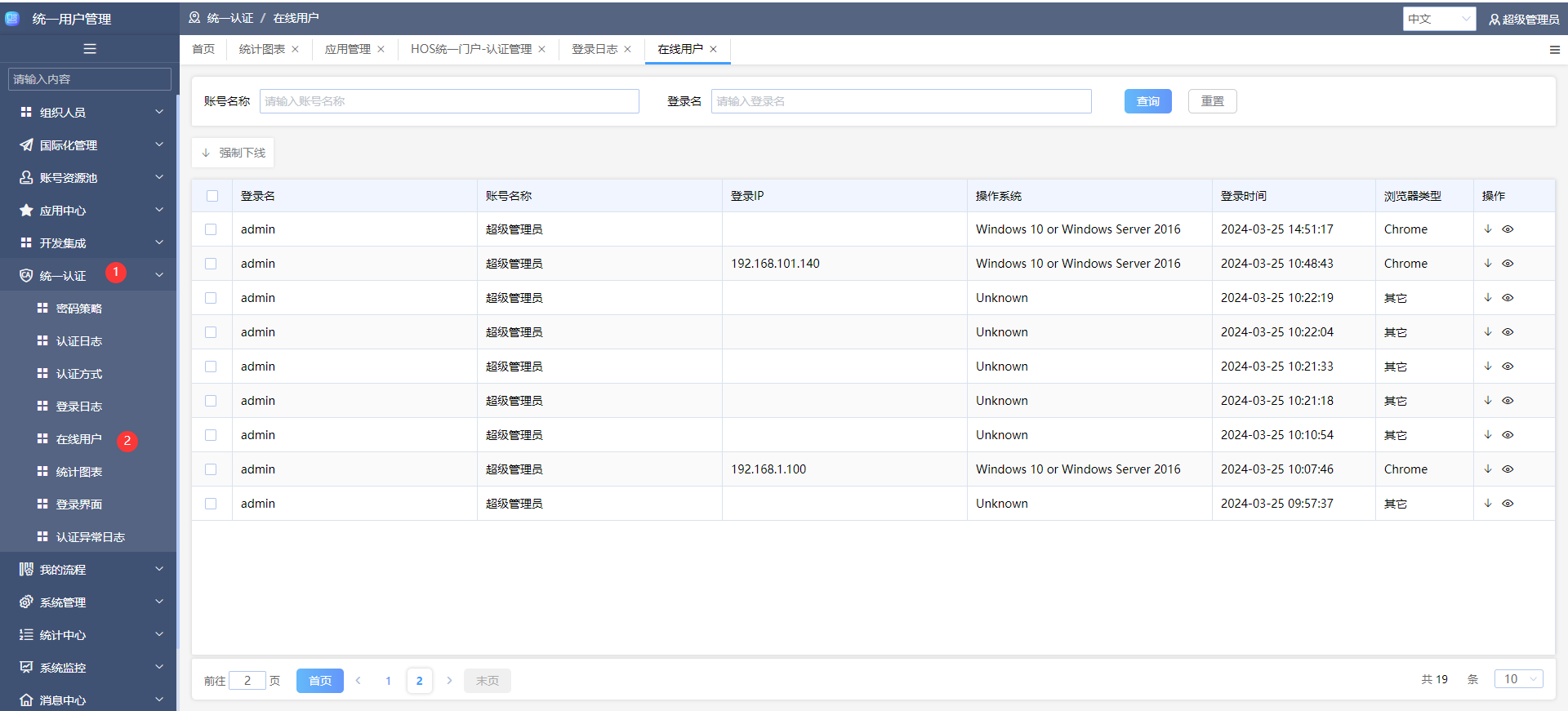Image resolution: width=1568 pixels, height=711 pixels.
Task: Force offline arrow for the 10:48:43 login row
Action: [1488, 264]
